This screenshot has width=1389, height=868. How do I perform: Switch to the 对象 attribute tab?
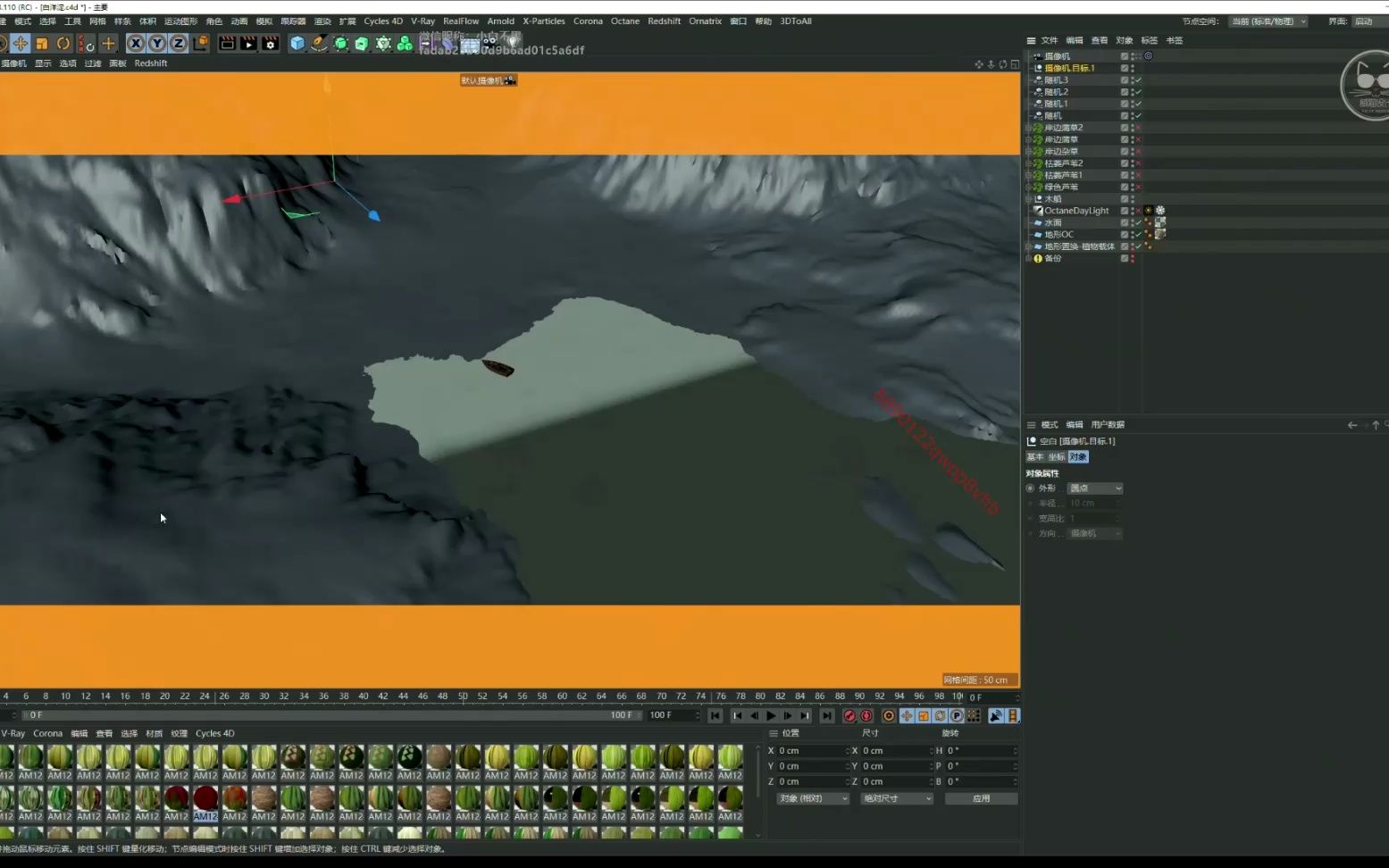pyautogui.click(x=1078, y=457)
